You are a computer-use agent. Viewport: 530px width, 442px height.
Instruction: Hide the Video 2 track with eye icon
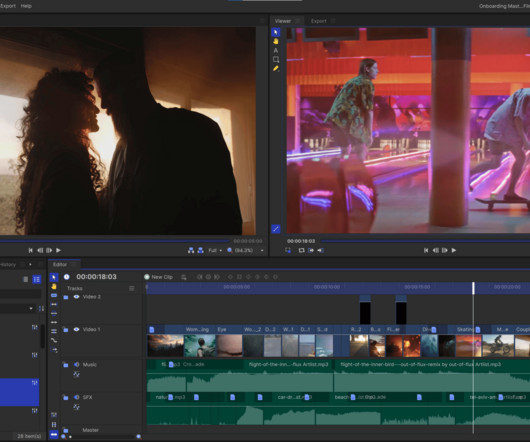[x=76, y=297]
